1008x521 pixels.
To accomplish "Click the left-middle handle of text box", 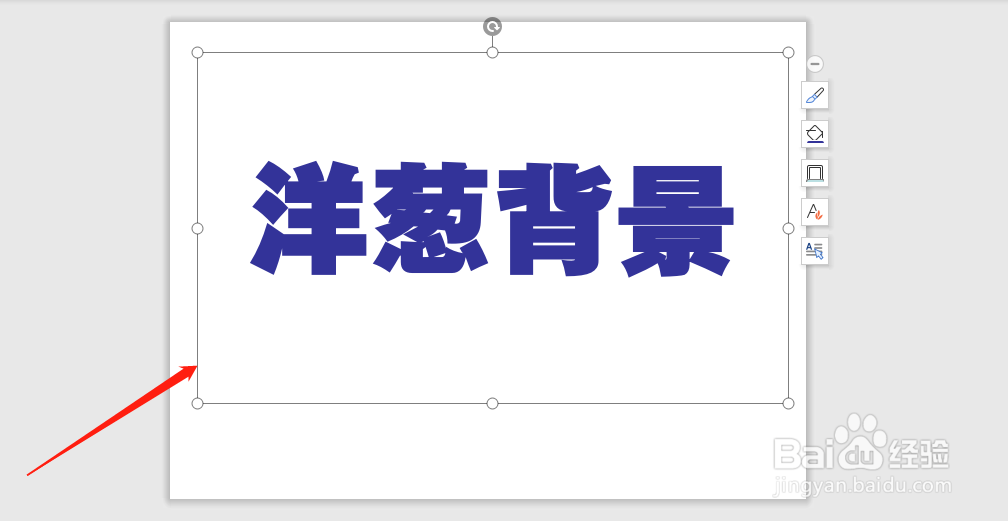I will [197, 228].
